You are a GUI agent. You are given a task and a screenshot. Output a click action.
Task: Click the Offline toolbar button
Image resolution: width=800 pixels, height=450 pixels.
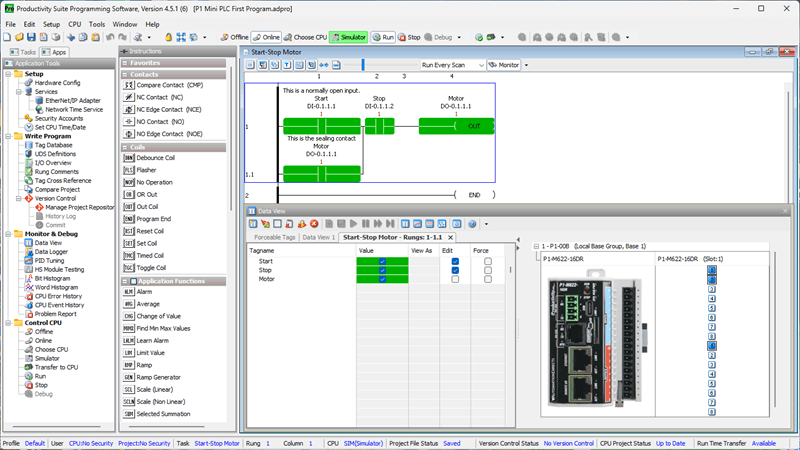pos(234,37)
